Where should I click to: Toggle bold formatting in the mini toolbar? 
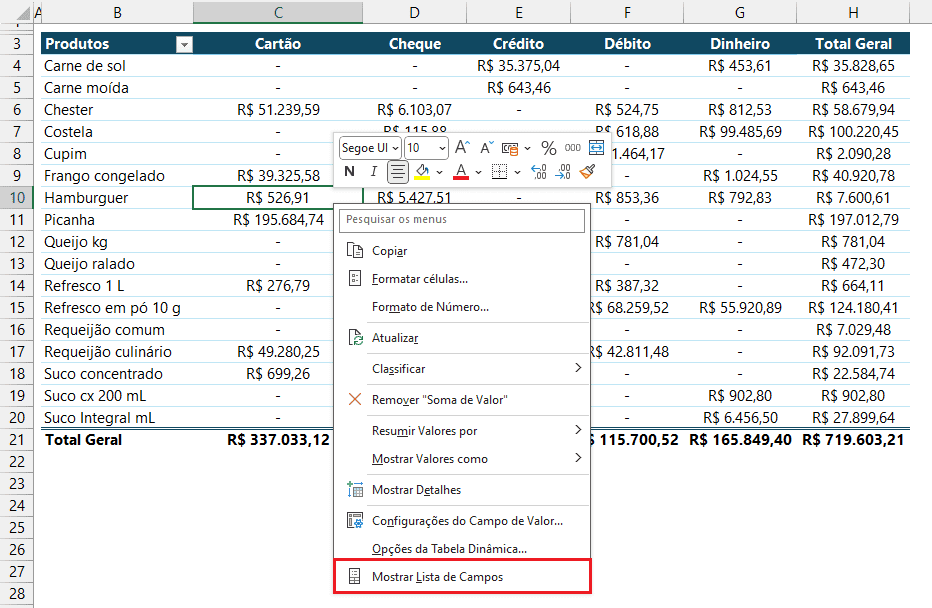349,171
